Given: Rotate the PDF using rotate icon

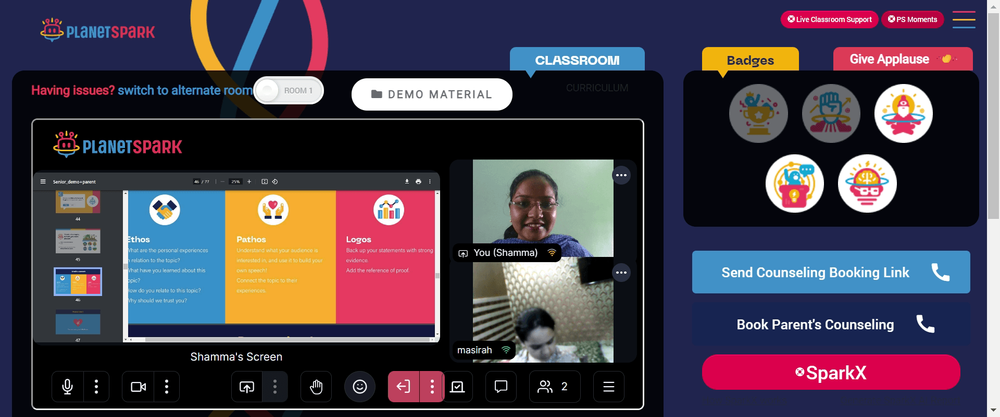Looking at the screenshot, I should pos(275,182).
